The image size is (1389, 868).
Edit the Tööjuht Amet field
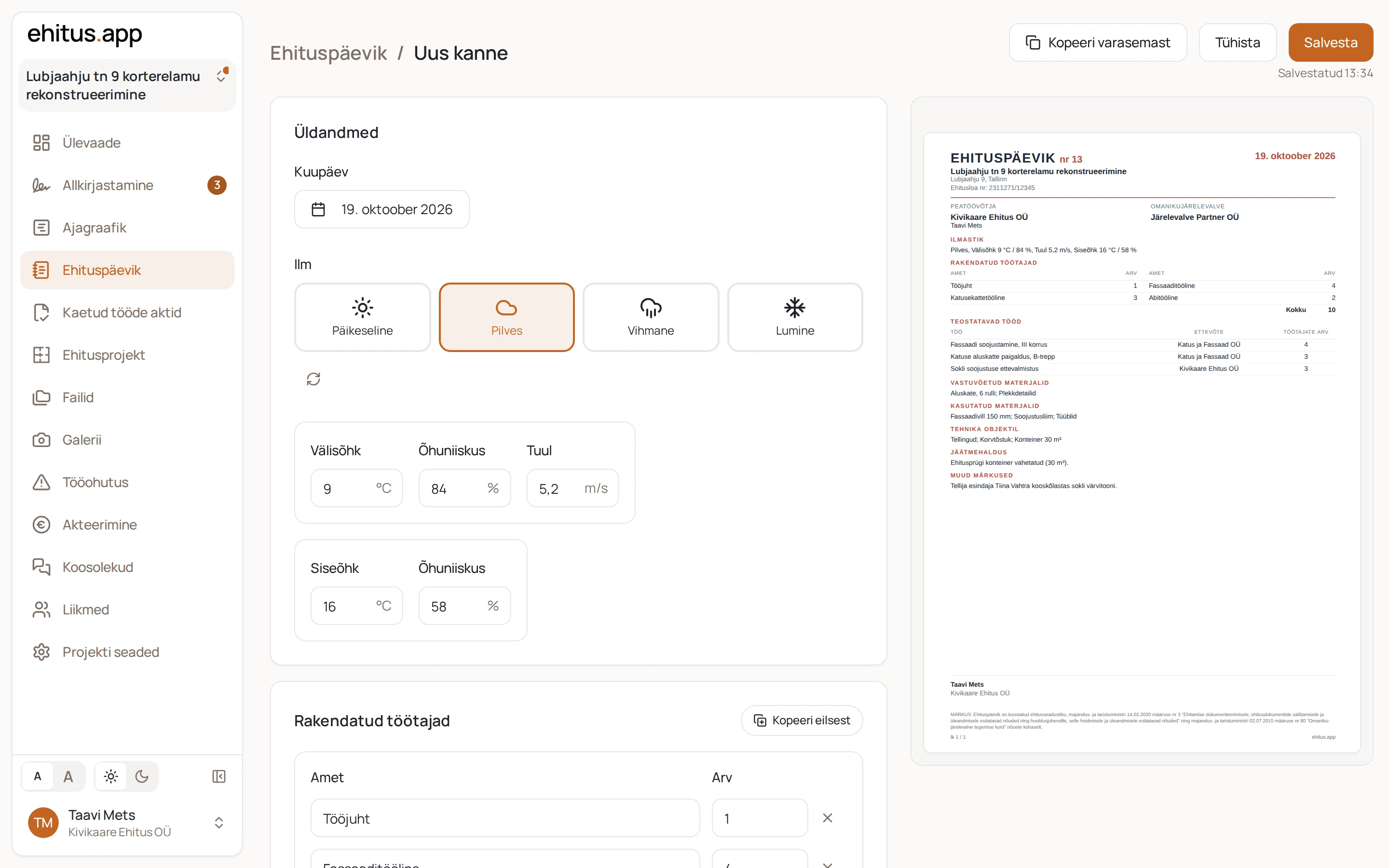(x=505, y=818)
